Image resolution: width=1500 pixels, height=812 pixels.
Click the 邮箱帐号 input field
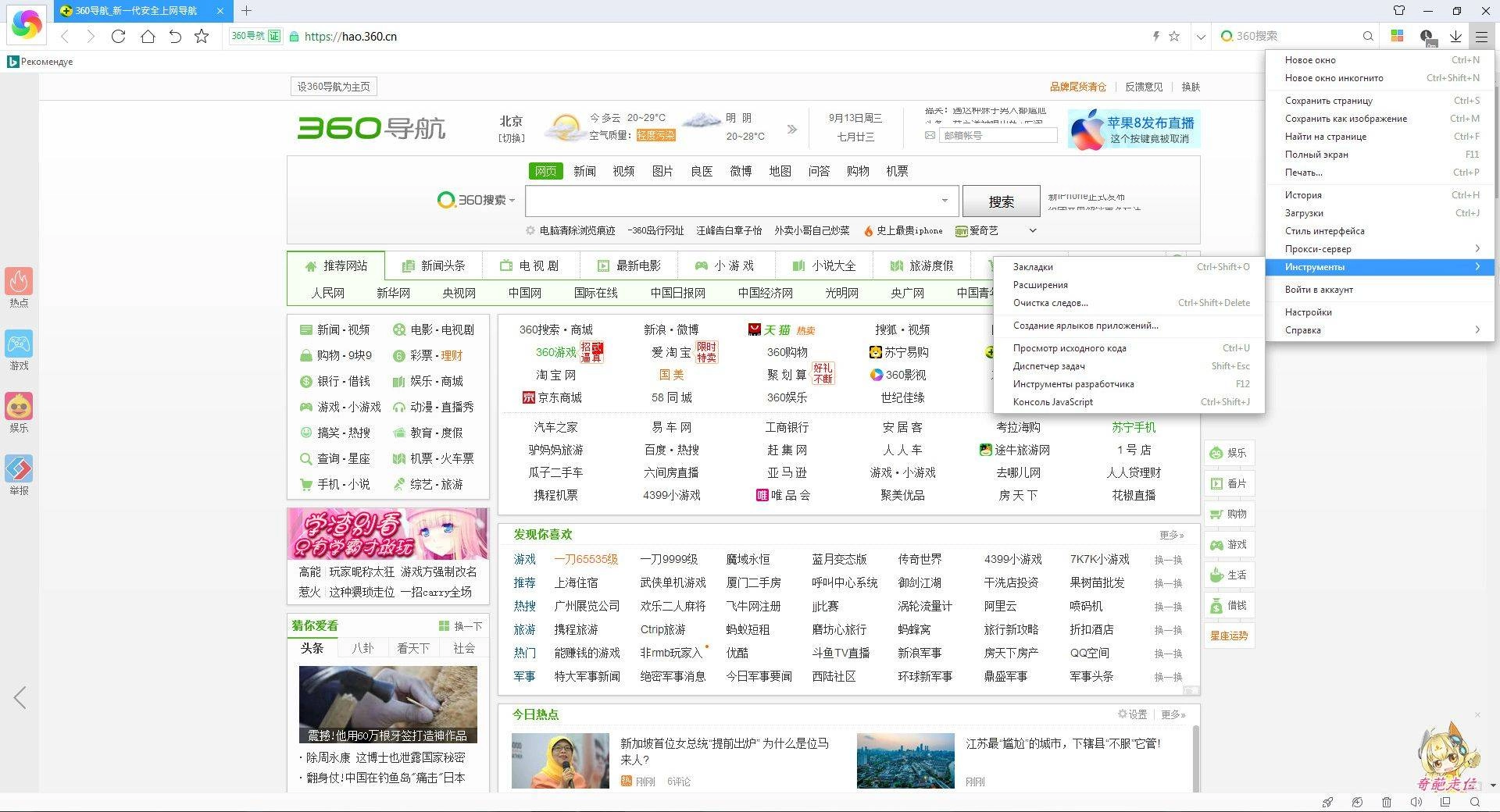[x=998, y=135]
